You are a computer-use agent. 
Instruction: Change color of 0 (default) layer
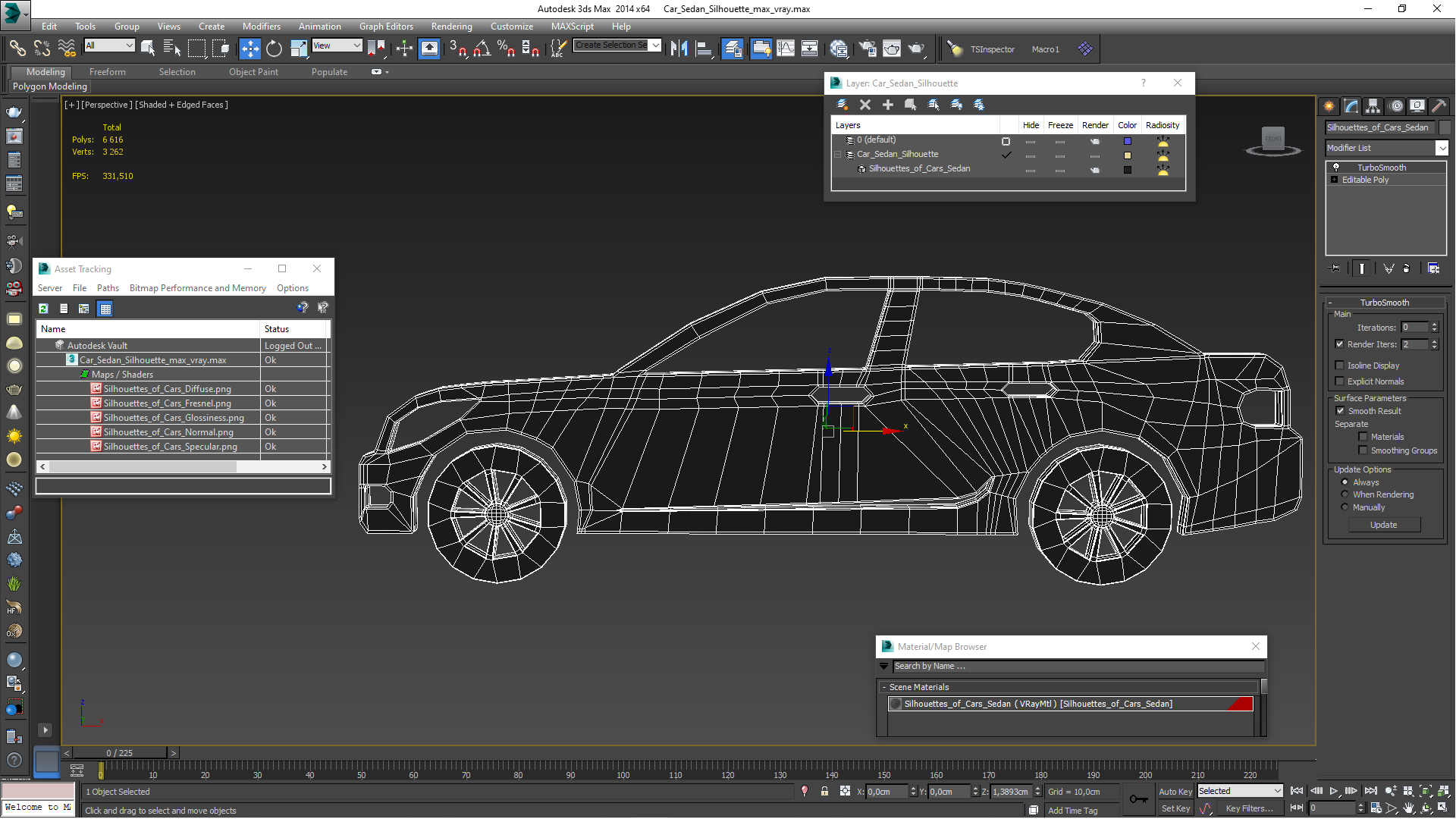coord(1128,141)
